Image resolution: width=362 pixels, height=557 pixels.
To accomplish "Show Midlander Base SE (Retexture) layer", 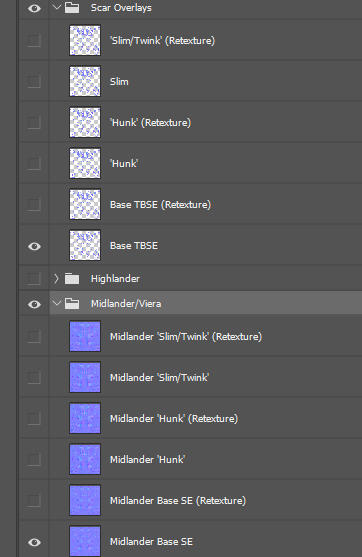I will coord(34,501).
